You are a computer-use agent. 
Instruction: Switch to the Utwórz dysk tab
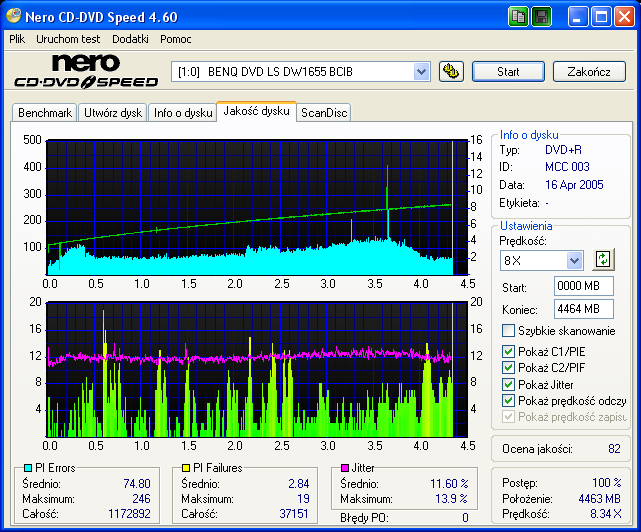[113, 113]
